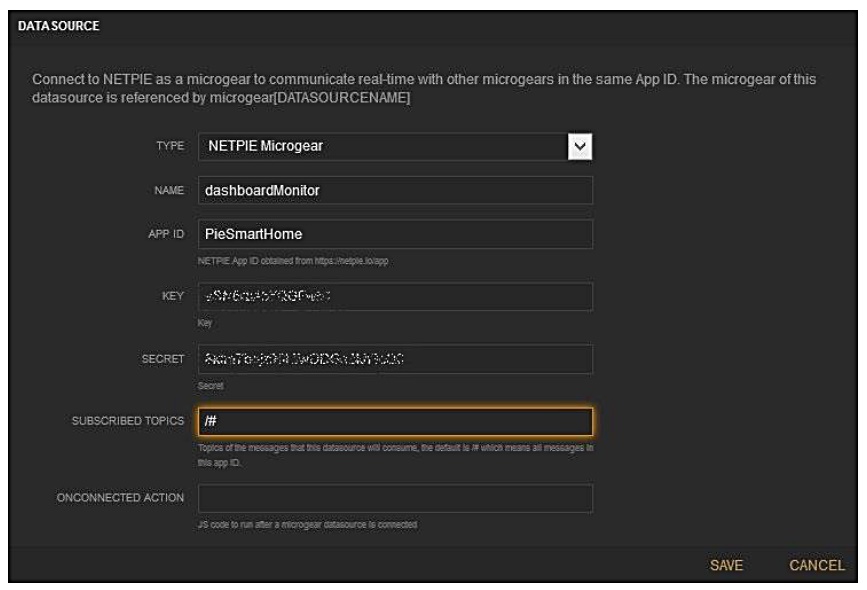
Task: Click the NAME field label
Action: click(x=170, y=191)
